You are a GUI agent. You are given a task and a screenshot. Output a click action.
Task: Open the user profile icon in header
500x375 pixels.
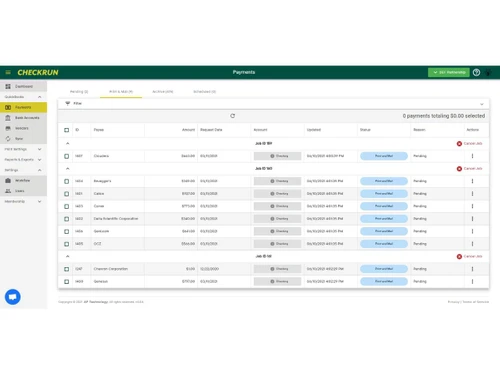point(488,72)
